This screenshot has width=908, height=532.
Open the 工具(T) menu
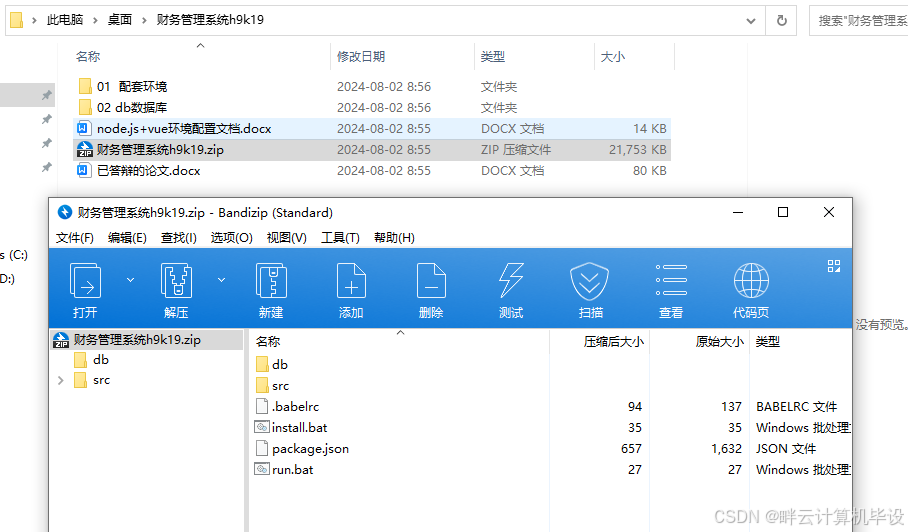pyautogui.click(x=340, y=238)
